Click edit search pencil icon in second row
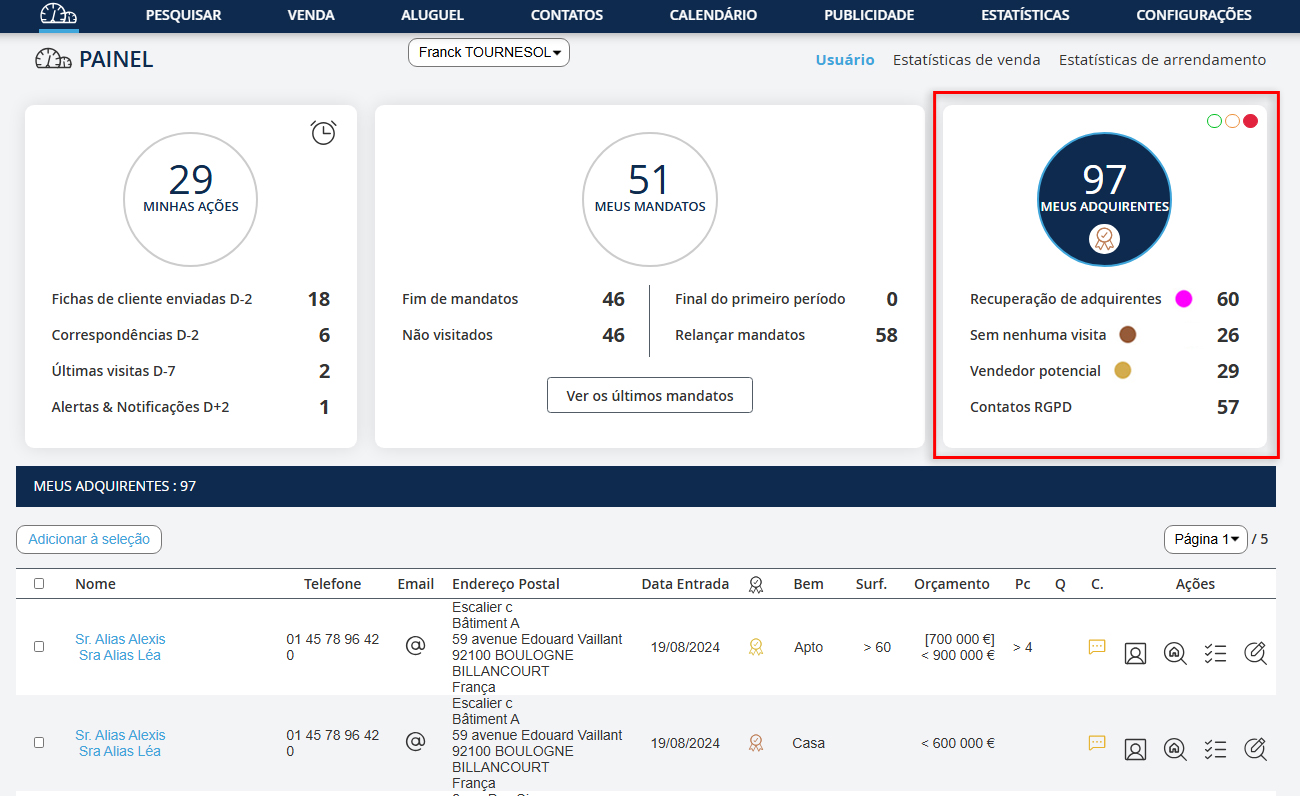This screenshot has height=796, width=1300. [x=1255, y=749]
